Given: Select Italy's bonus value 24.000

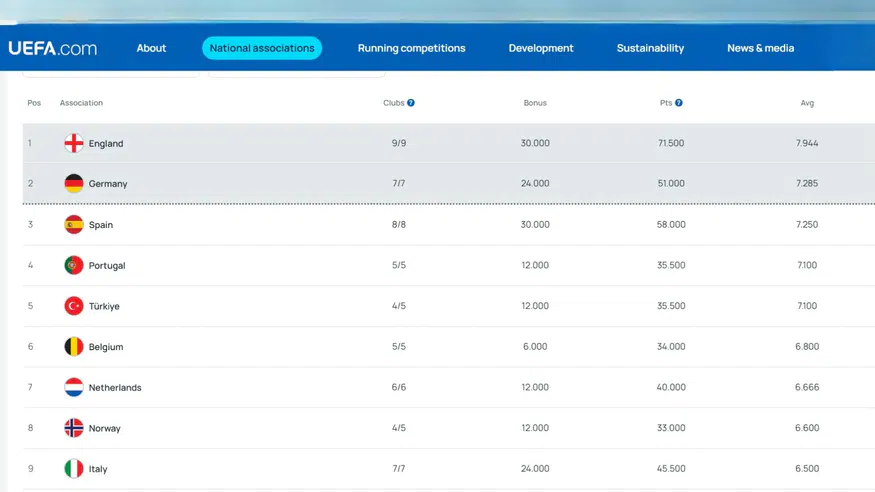Looking at the screenshot, I should click(535, 469).
